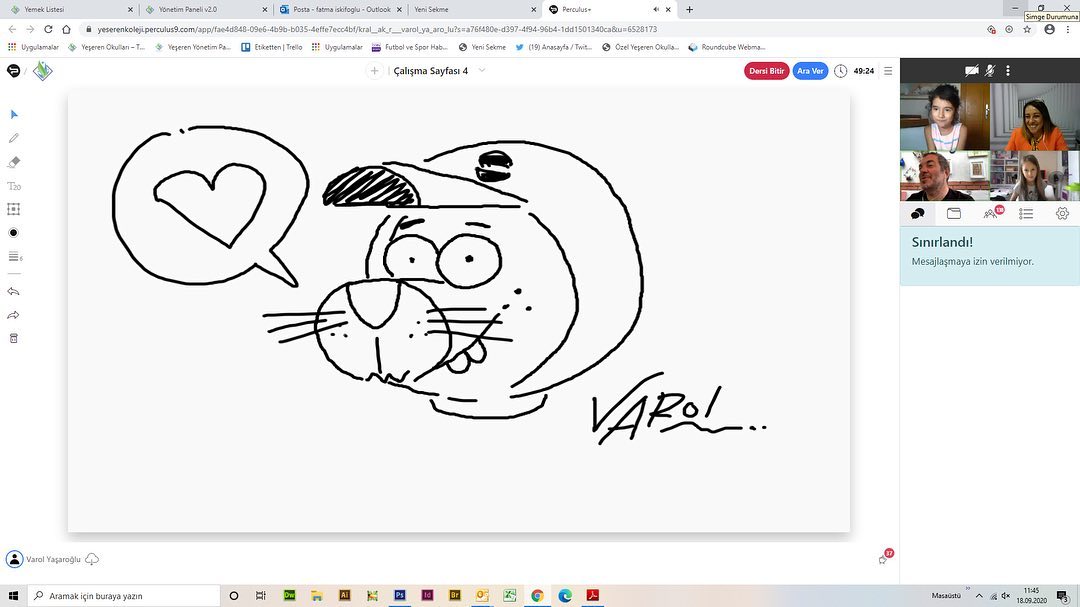Select the girl in striped top video
The image size is (1080, 607).
point(945,116)
